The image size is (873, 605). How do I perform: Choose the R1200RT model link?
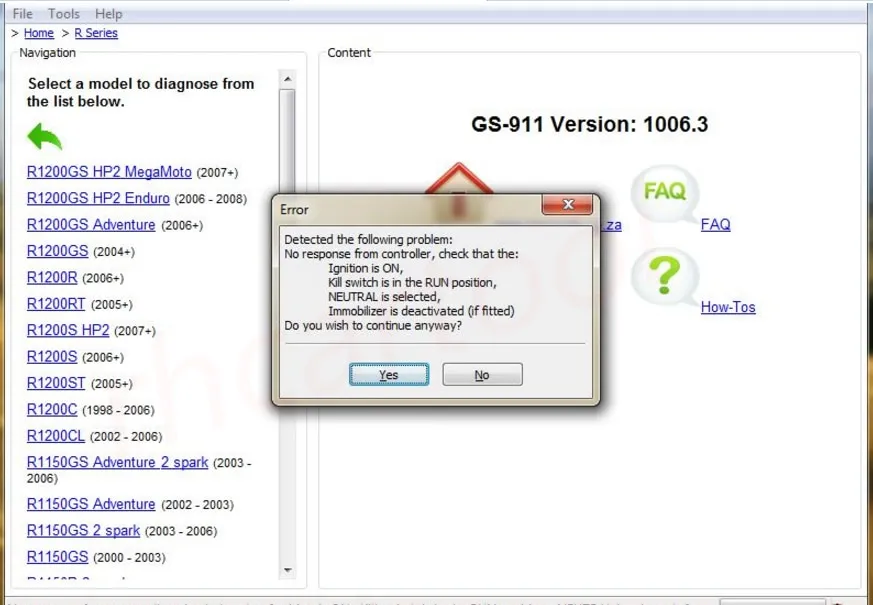pyautogui.click(x=56, y=304)
